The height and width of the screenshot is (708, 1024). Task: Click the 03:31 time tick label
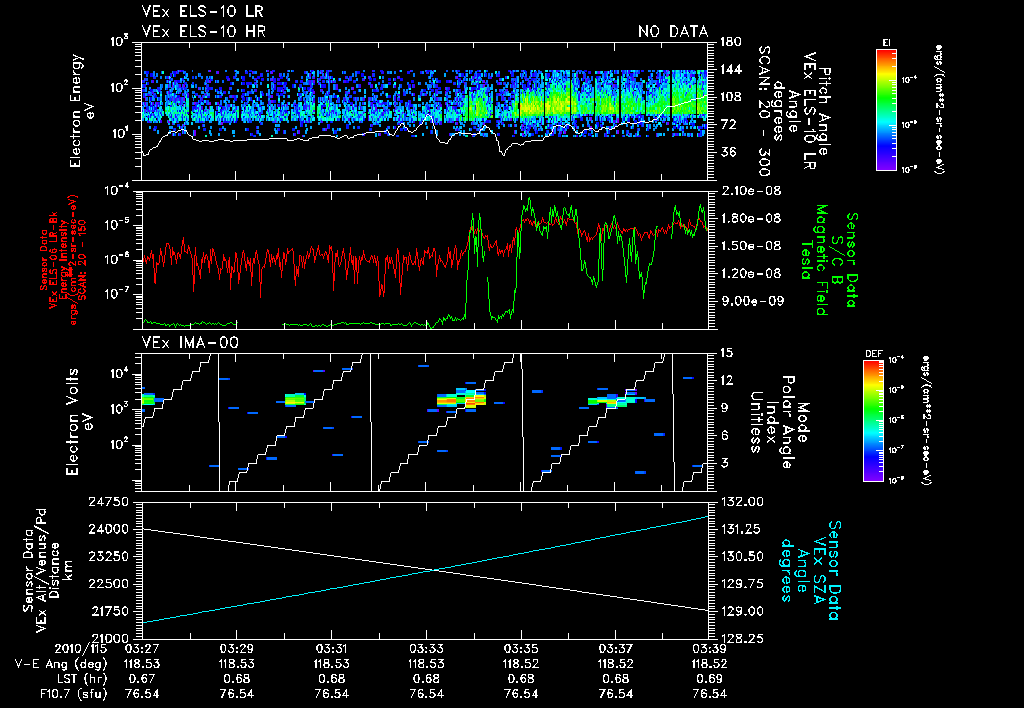tap(332, 650)
